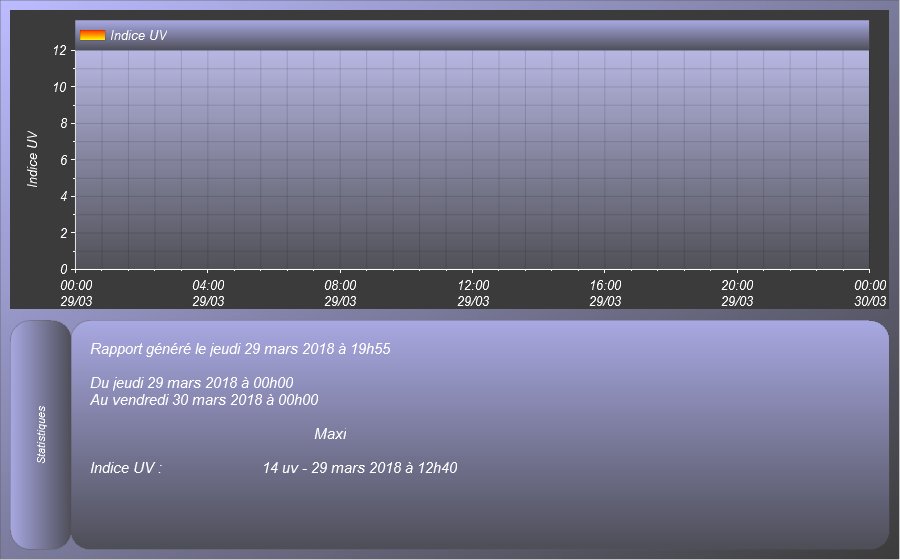900x560 pixels.
Task: Click the 0 value on the y-axis
Action: click(x=64, y=269)
